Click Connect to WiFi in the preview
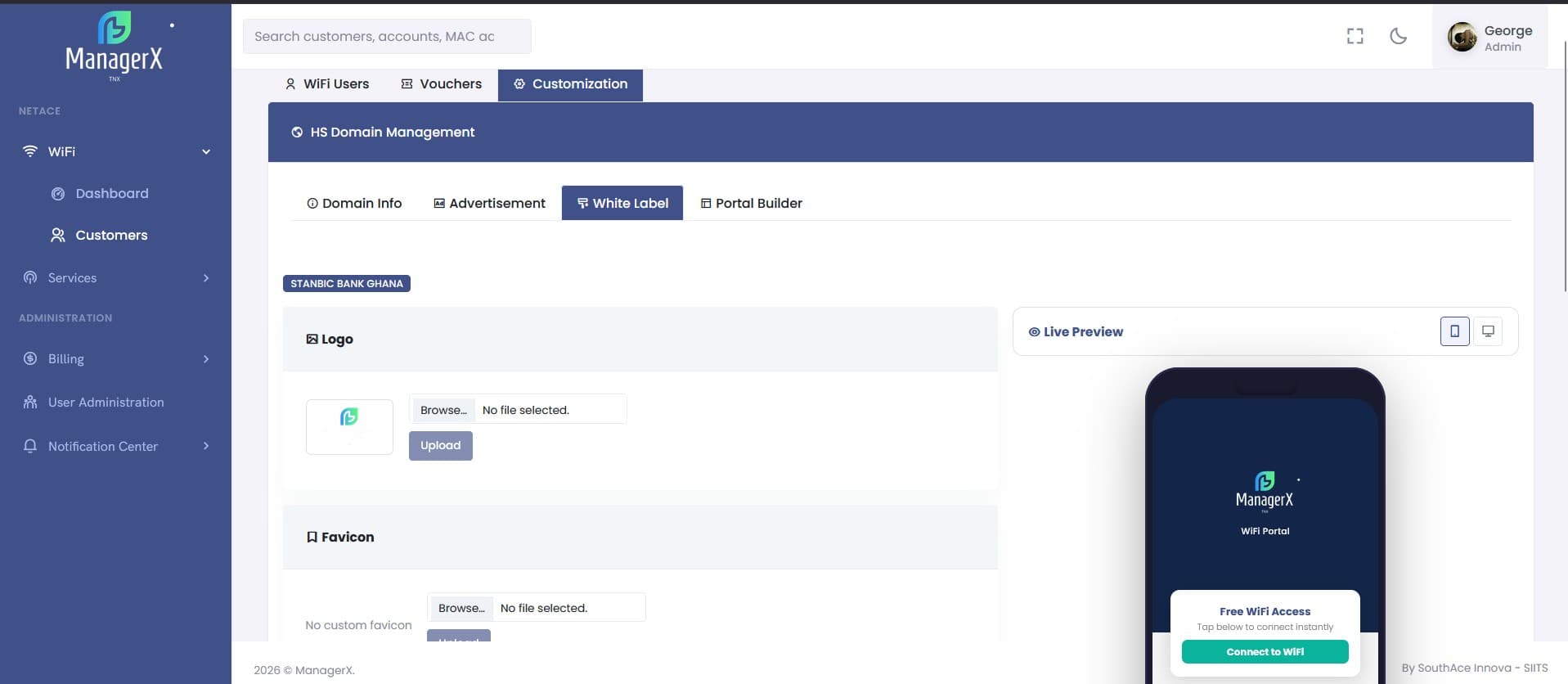 1265,652
